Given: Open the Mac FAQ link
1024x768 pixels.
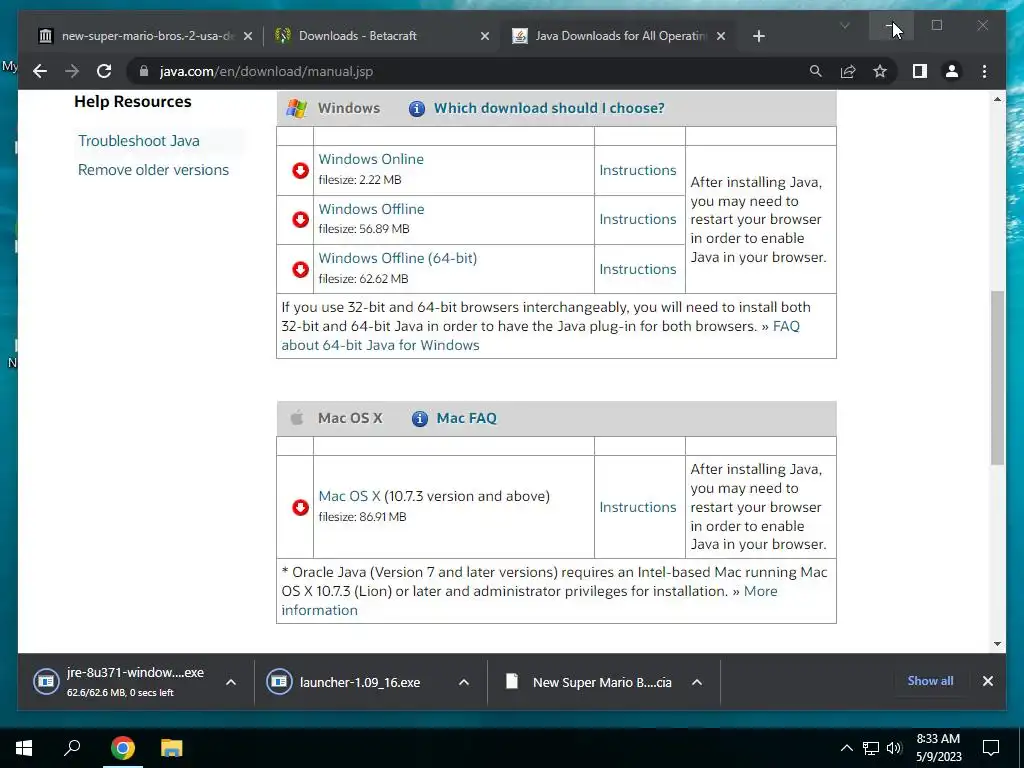Looking at the screenshot, I should point(466,418).
